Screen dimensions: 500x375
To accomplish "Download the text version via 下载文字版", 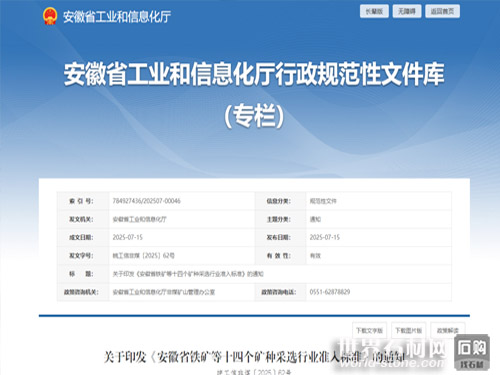I will pos(369,330).
